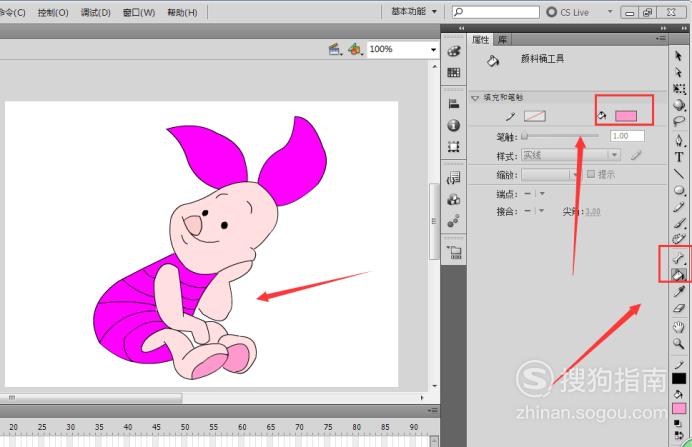Click the search input field

click(496, 12)
